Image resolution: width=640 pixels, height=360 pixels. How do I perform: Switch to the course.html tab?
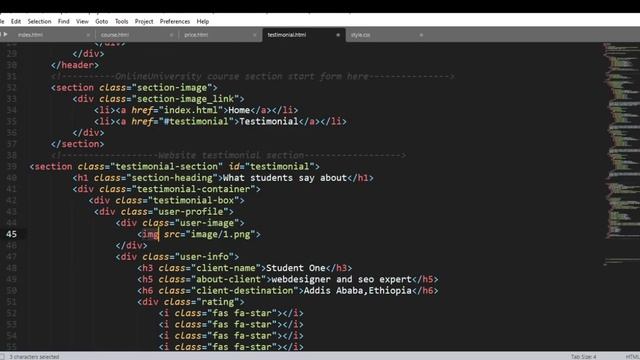(115, 35)
